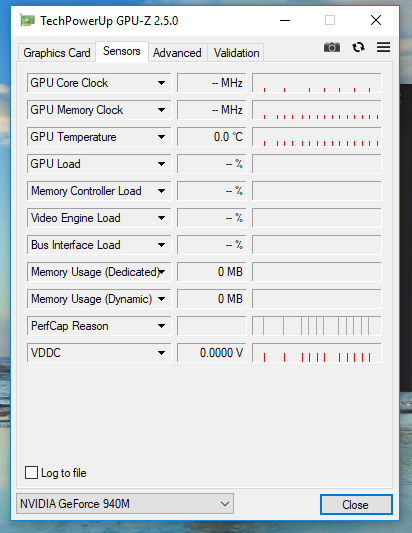Click the refresh arrows icon
The image size is (412, 533).
[358, 47]
